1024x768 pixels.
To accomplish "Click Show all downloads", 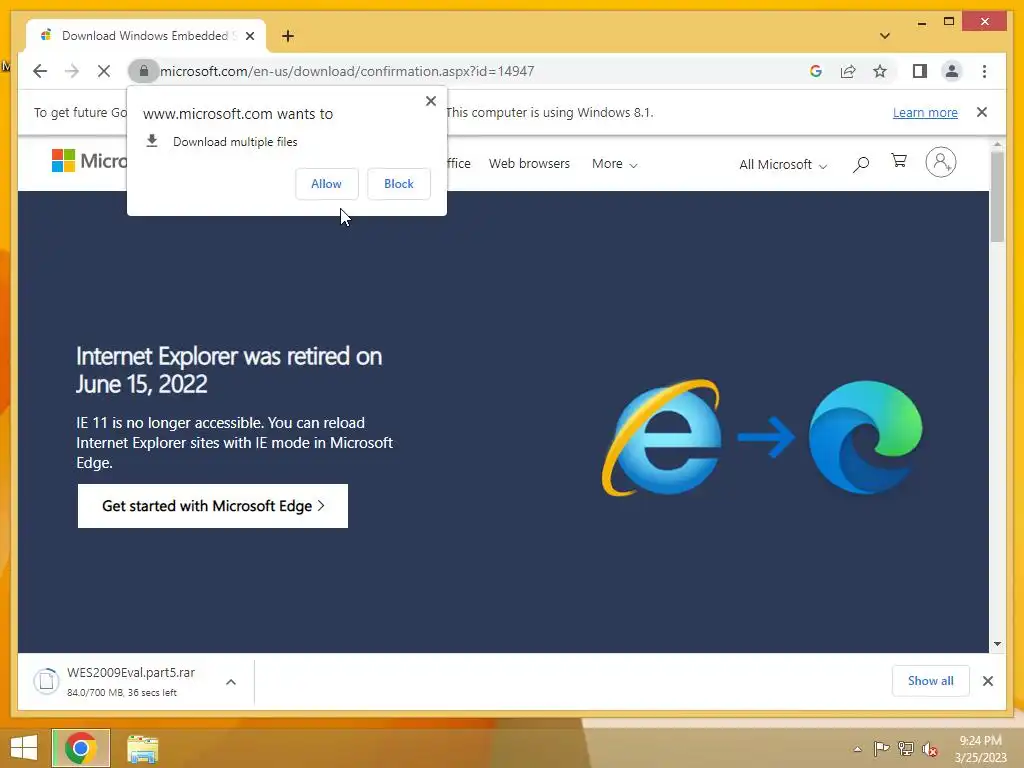I will (931, 680).
